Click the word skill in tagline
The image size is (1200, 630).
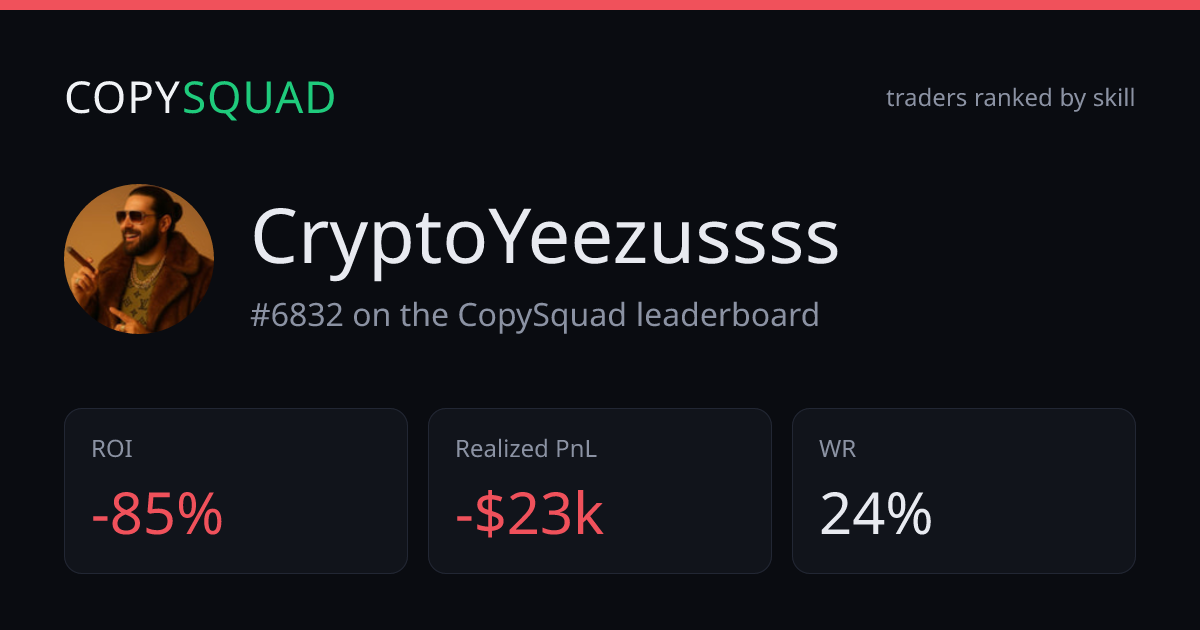coord(1114,98)
